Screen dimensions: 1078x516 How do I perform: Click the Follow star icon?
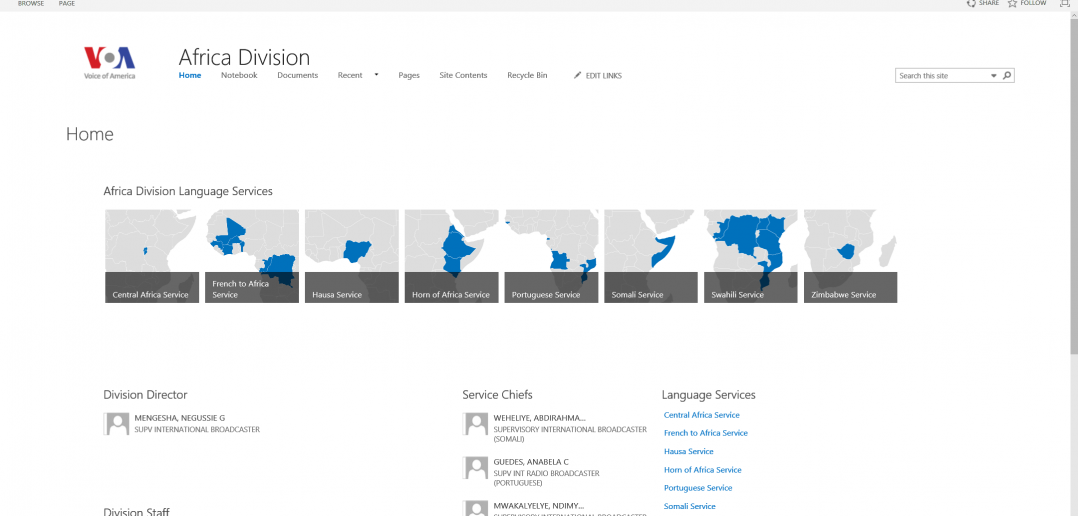[x=1012, y=3]
